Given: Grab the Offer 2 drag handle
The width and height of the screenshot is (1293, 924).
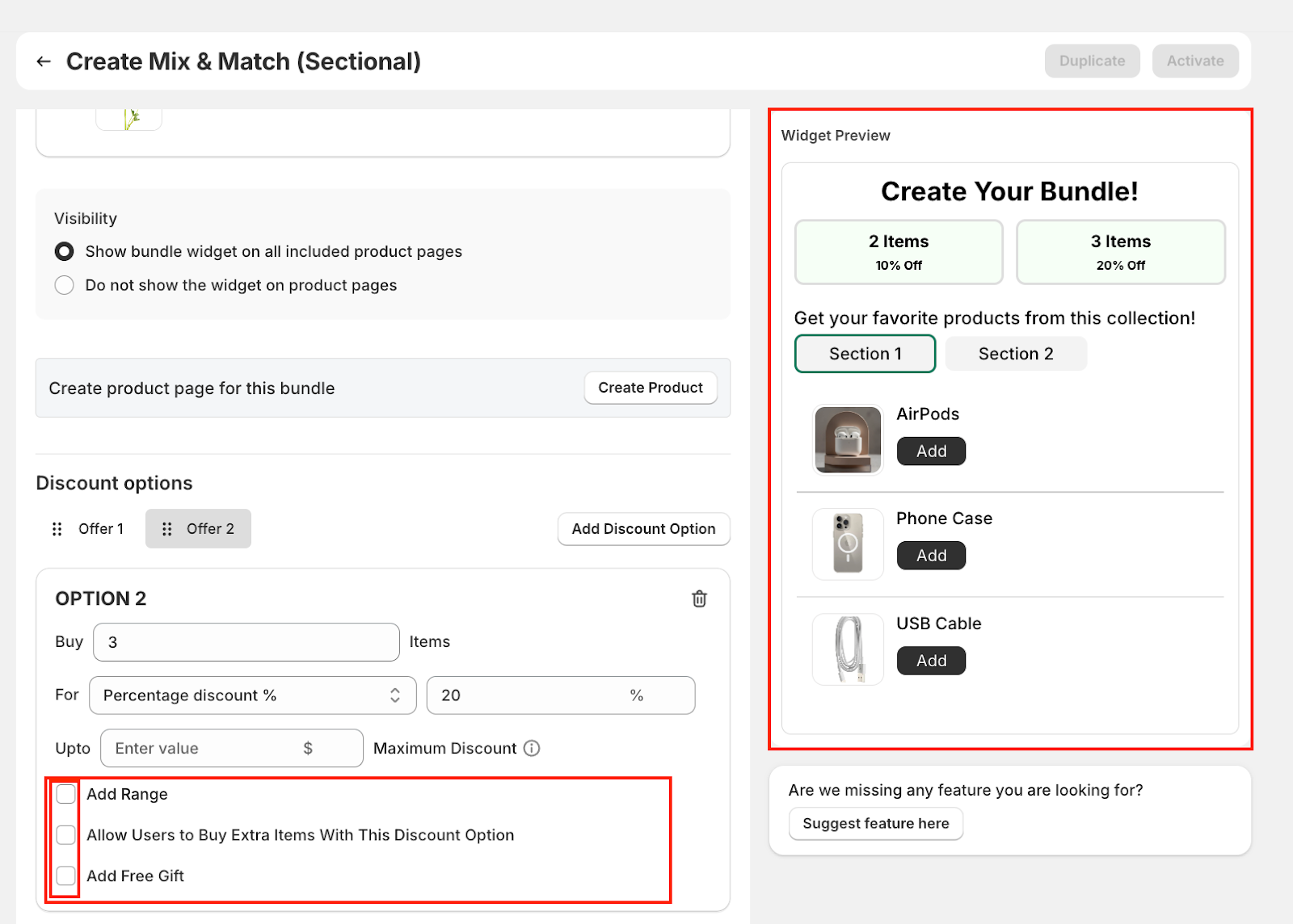Looking at the screenshot, I should [167, 529].
